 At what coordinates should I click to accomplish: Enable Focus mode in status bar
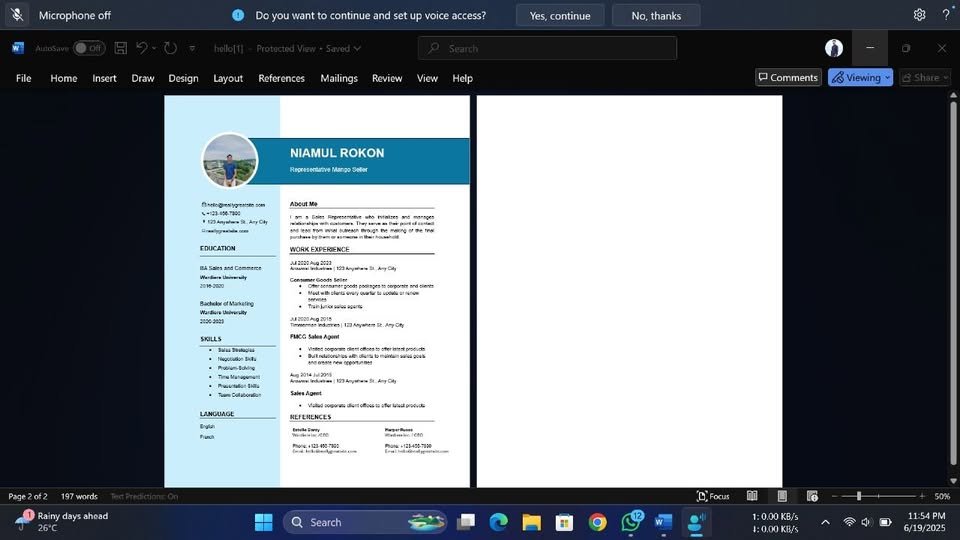click(713, 496)
